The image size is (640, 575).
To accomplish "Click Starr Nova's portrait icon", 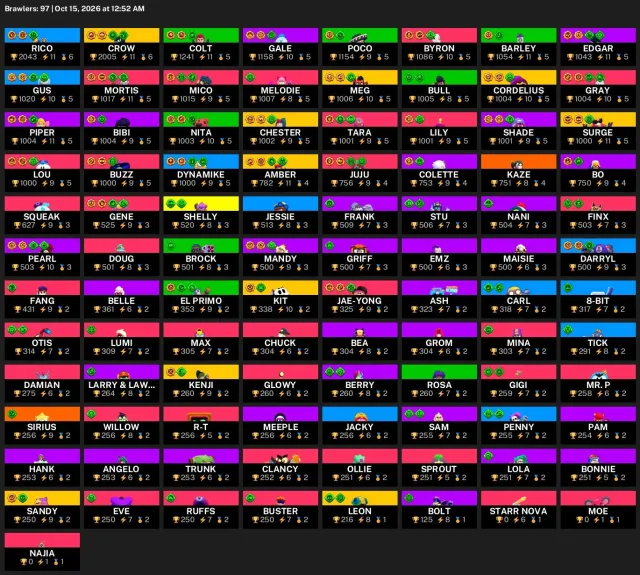I will (518, 501).
